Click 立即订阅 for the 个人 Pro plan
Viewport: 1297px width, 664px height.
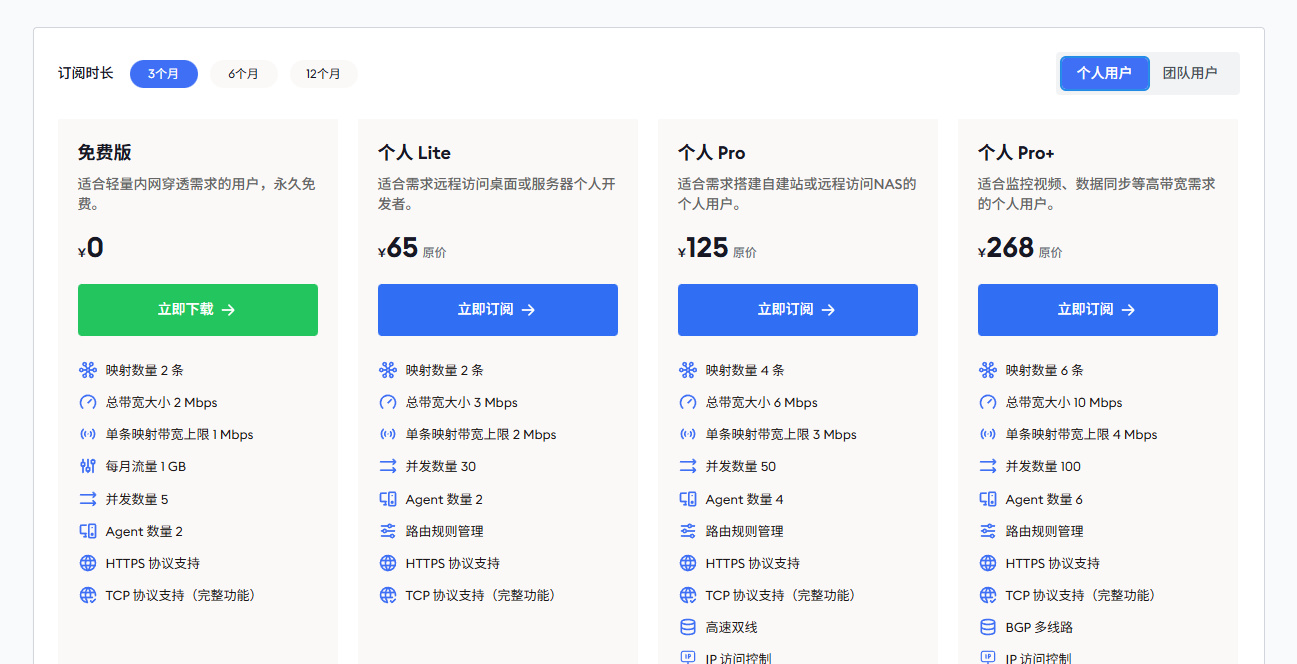798,310
